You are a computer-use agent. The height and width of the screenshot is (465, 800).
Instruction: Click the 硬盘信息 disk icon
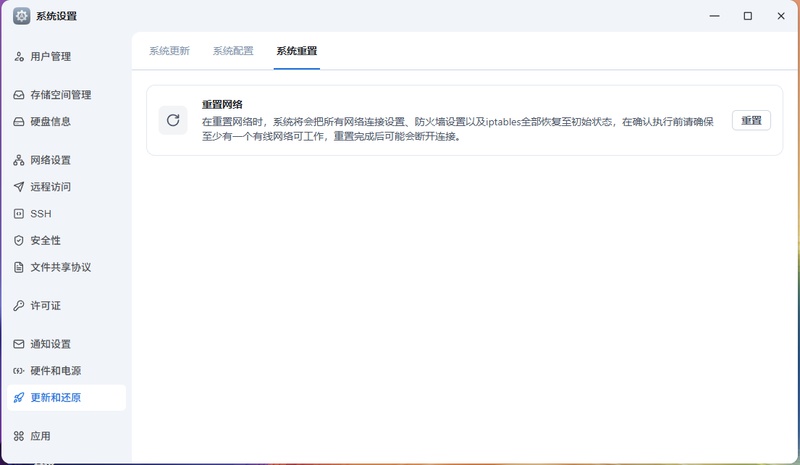pos(19,121)
